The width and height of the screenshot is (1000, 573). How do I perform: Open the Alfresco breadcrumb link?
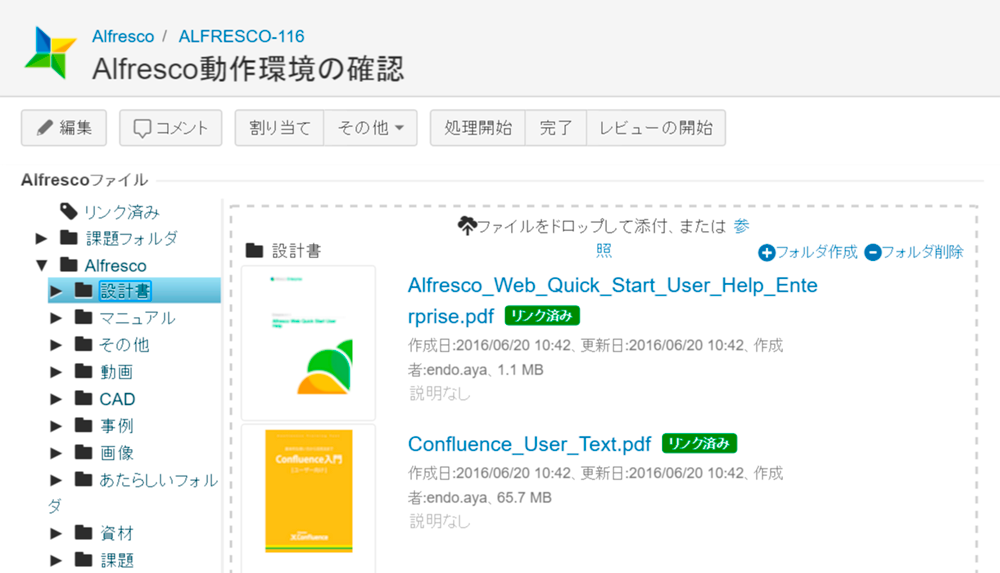coord(123,36)
